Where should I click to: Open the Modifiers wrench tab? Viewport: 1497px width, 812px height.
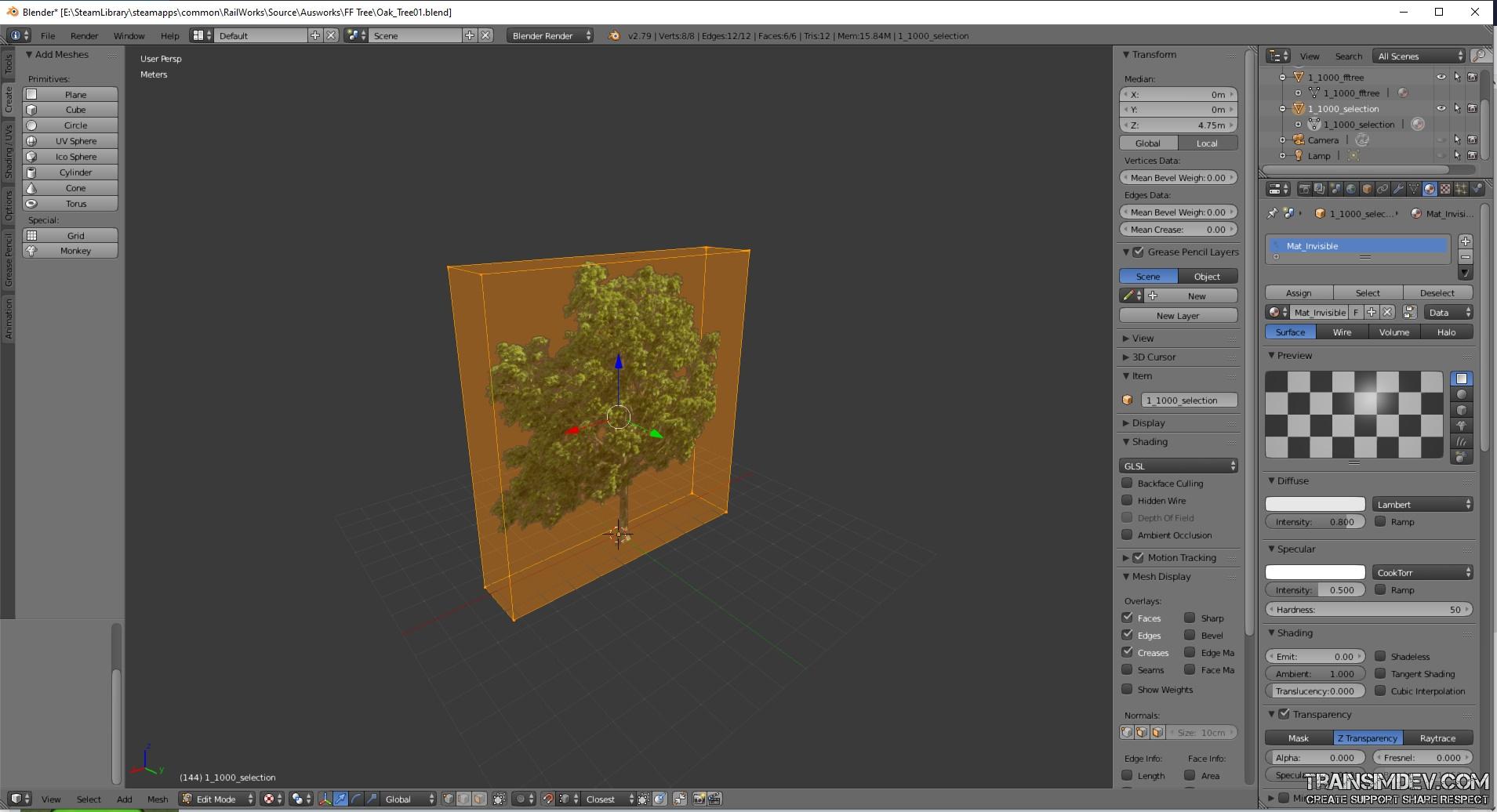click(1398, 189)
